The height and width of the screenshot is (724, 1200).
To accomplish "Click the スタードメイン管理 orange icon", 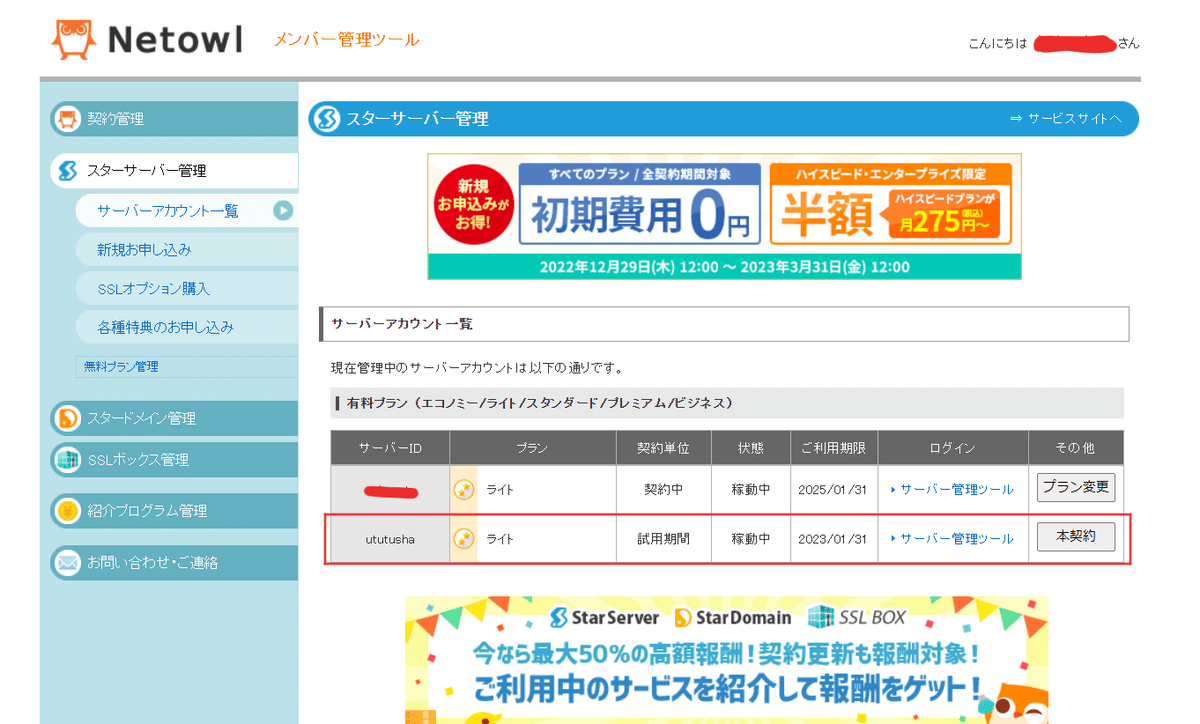I will pos(67,418).
